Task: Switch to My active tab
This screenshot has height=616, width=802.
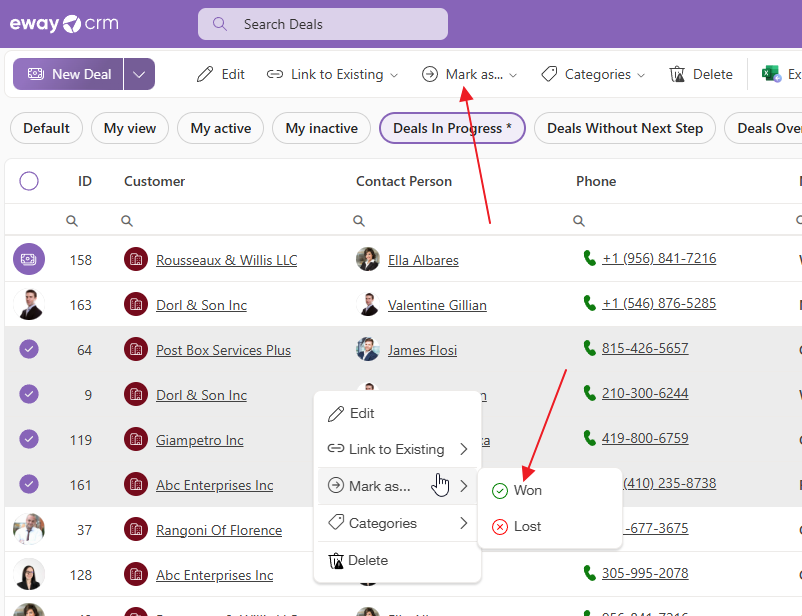Action: (220, 128)
